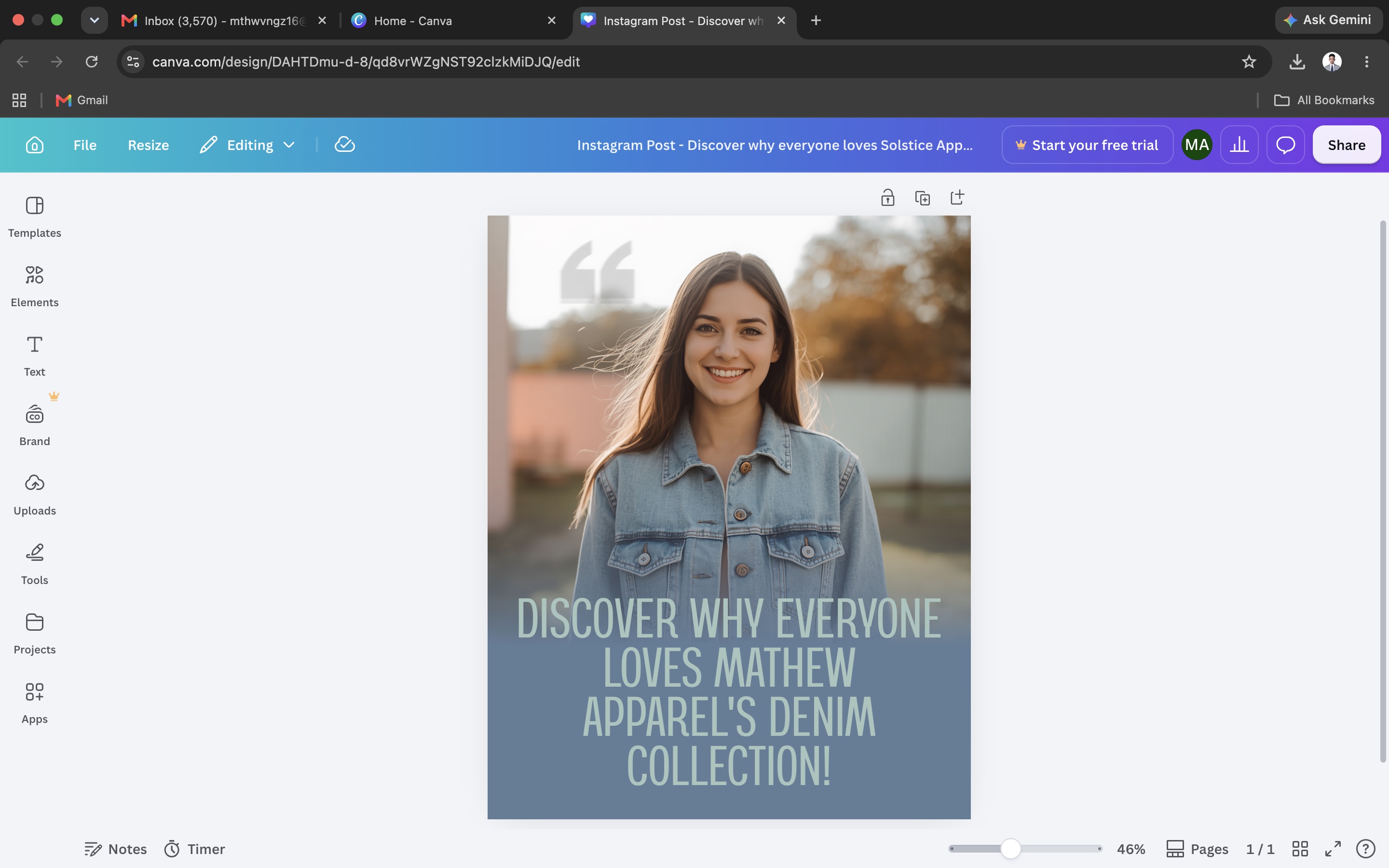This screenshot has width=1389, height=868.
Task: Click the zoom slider handle
Action: (1011, 849)
